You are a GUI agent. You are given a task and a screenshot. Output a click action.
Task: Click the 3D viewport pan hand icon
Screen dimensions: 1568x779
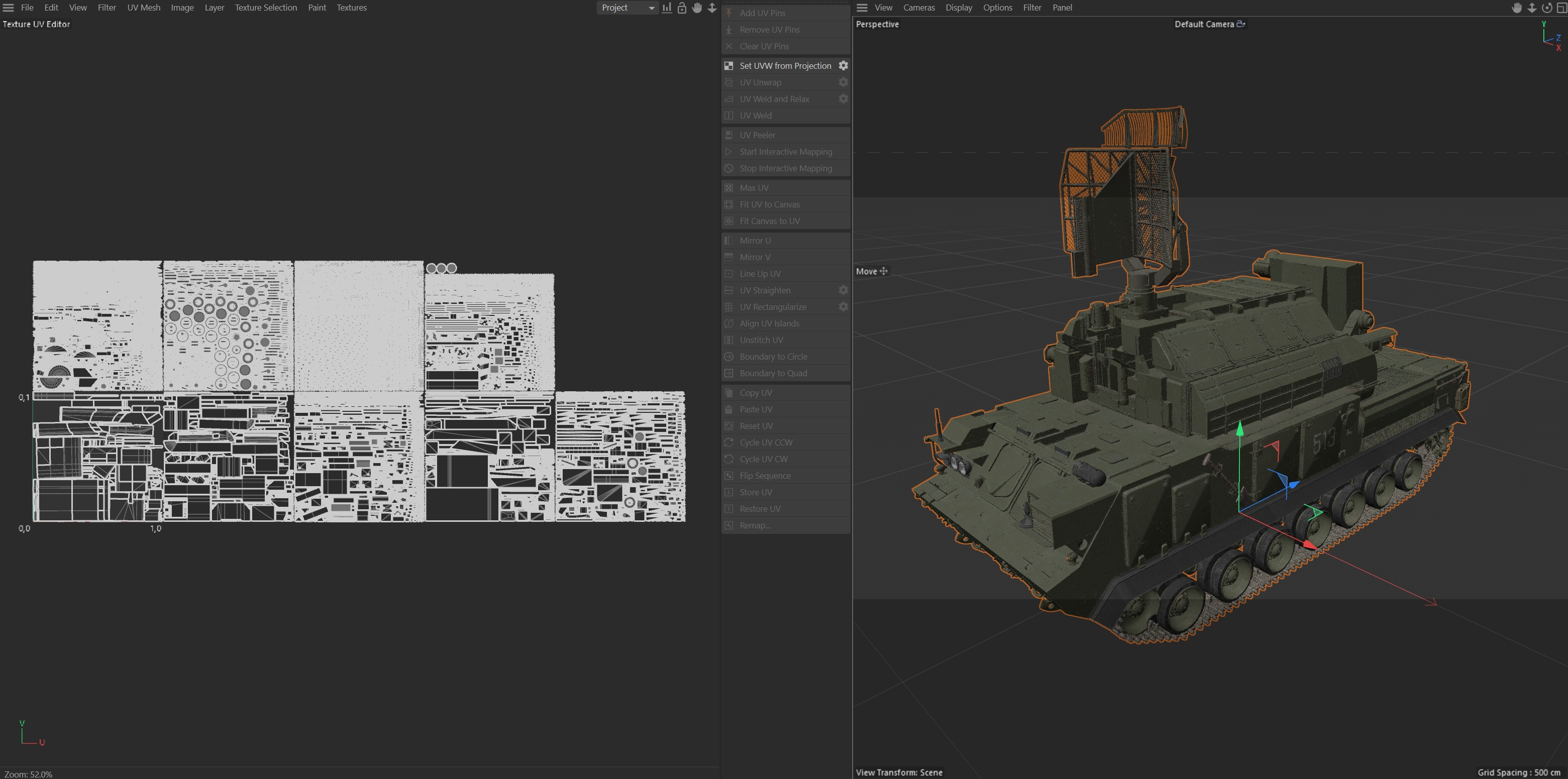tap(1517, 8)
